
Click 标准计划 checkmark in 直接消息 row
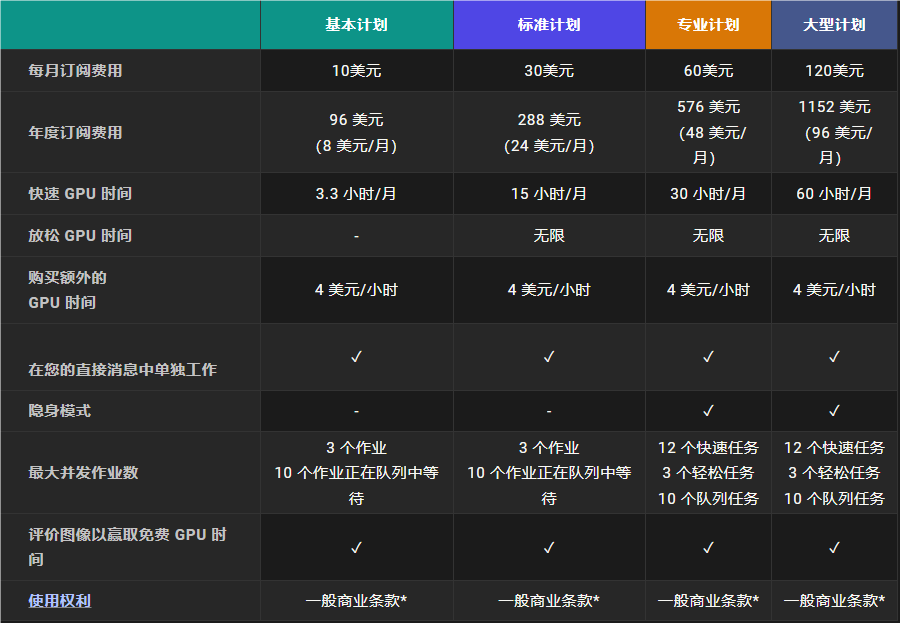coord(549,357)
